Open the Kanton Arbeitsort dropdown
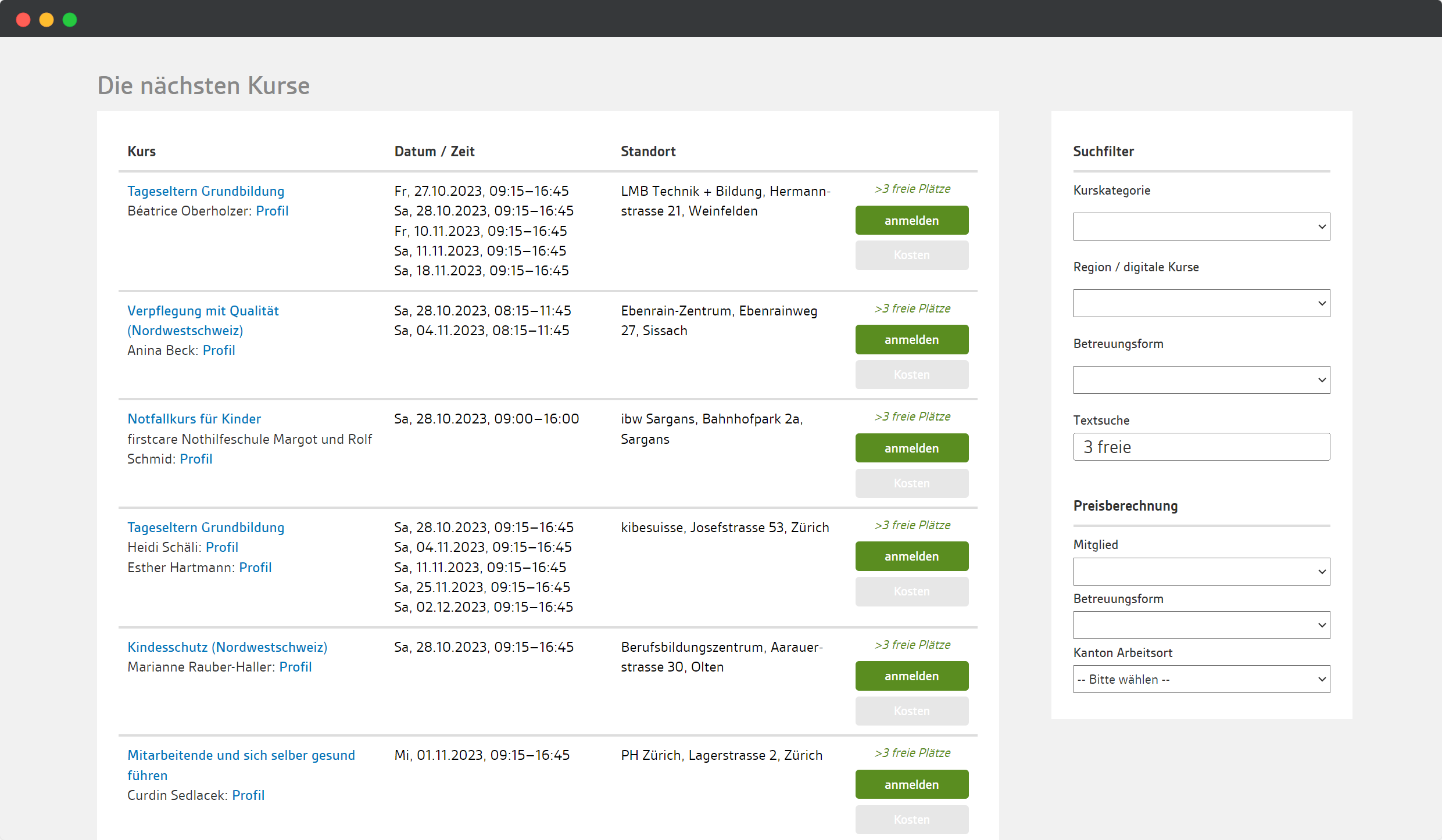Screen dimensions: 1442x840 [x=1201, y=679]
